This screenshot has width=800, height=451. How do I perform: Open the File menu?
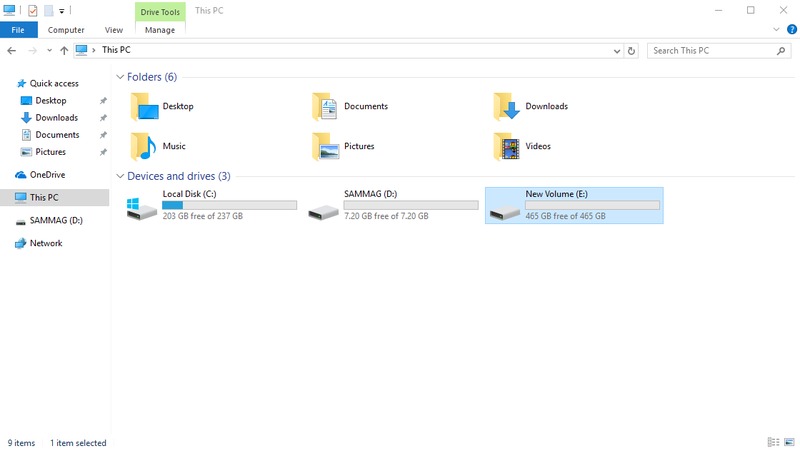pyautogui.click(x=18, y=30)
